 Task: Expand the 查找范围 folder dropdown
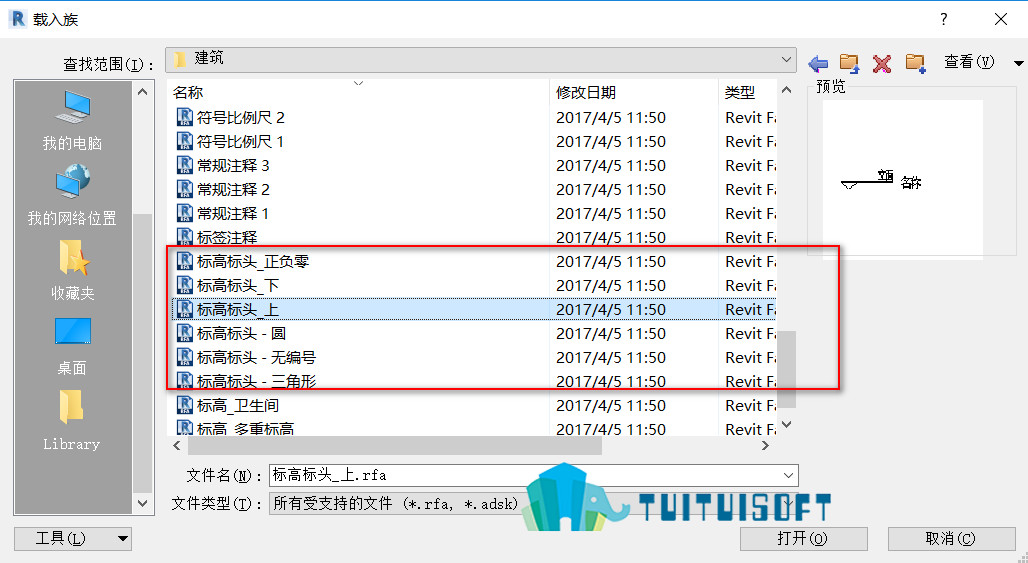tap(786, 60)
